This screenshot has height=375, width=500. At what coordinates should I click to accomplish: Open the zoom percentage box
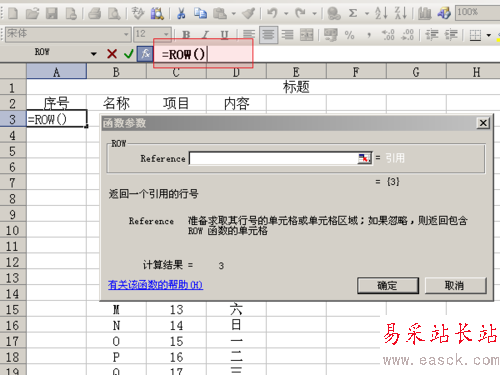(x=477, y=13)
